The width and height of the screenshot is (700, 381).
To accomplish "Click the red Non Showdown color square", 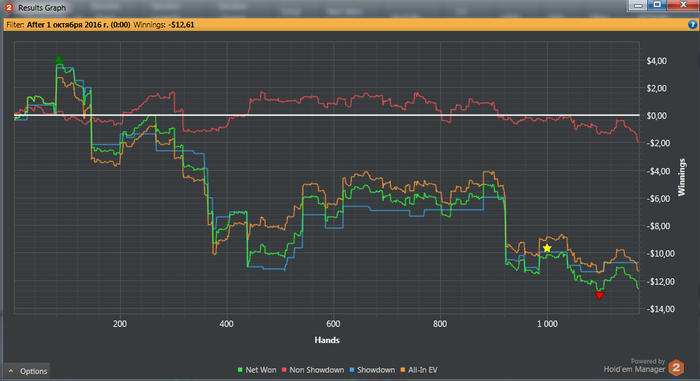I will click(284, 370).
